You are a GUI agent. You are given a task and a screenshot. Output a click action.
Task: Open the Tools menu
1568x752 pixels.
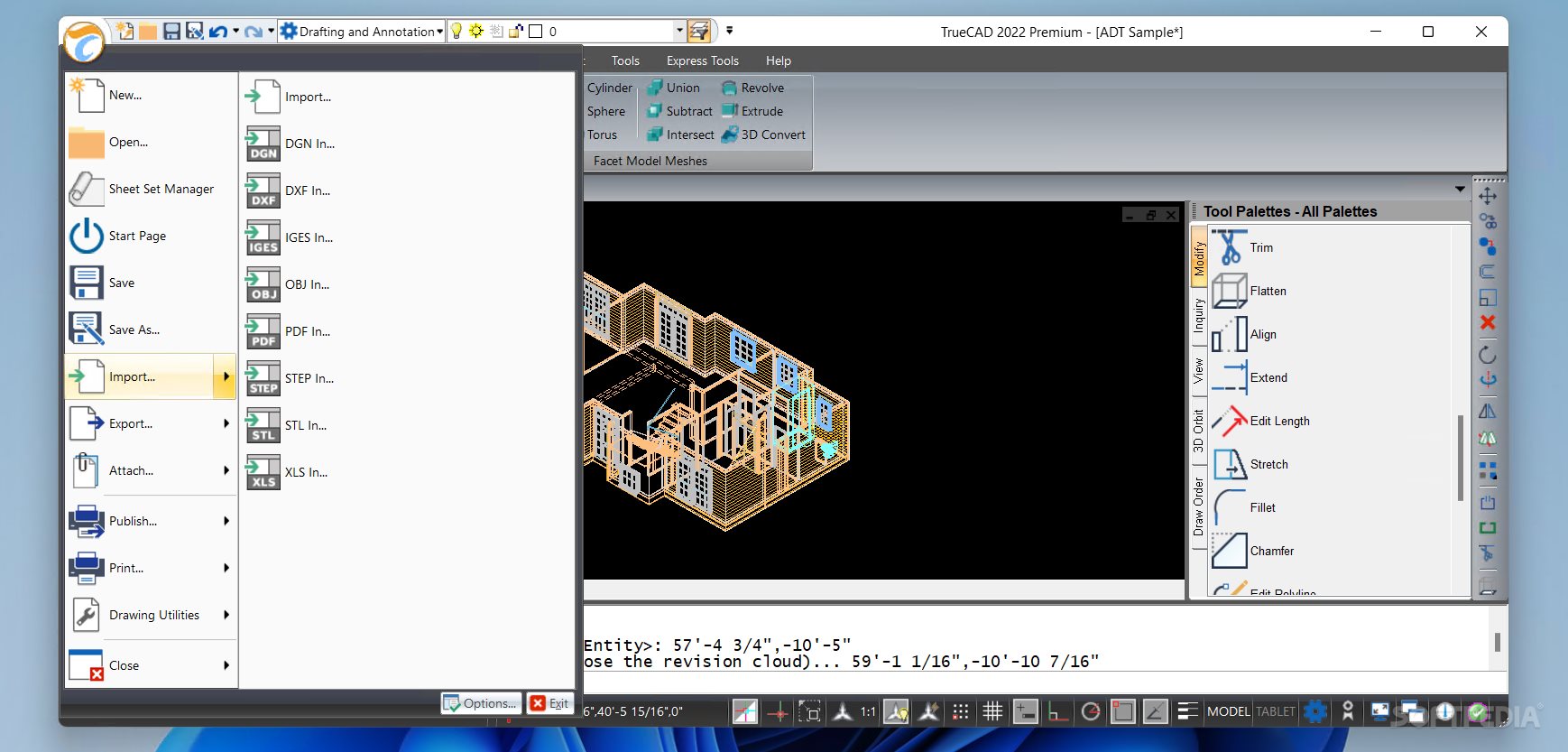click(625, 60)
